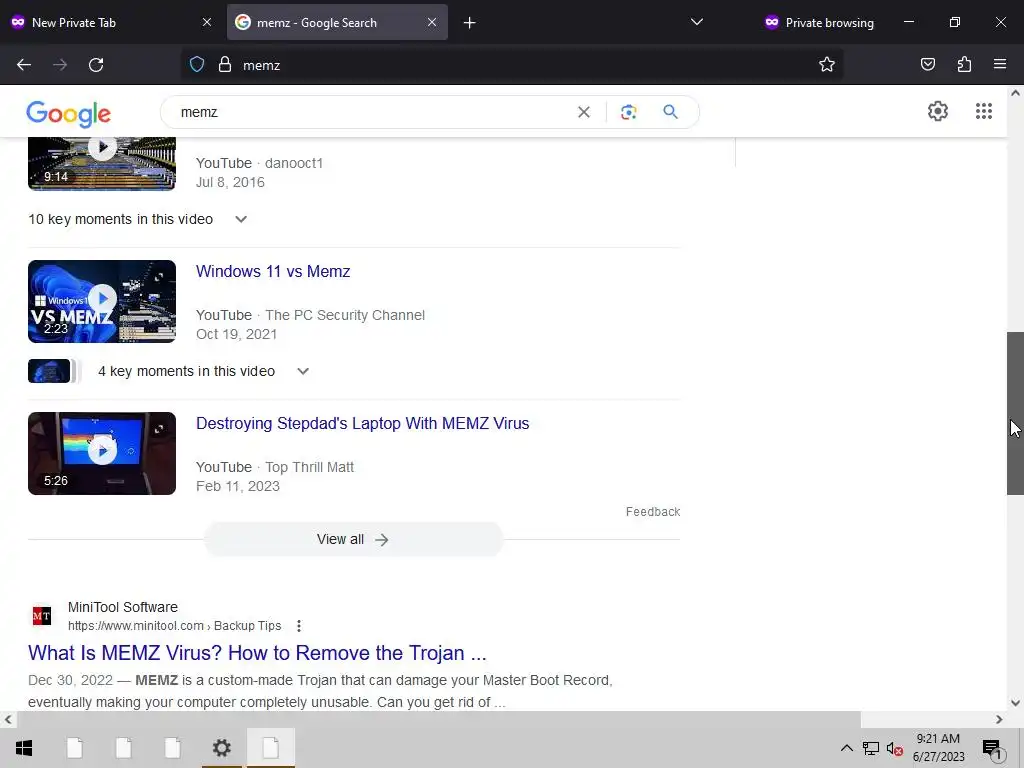Open the notification center icon
Image resolution: width=1024 pixels, height=768 pixels.
(x=992, y=748)
